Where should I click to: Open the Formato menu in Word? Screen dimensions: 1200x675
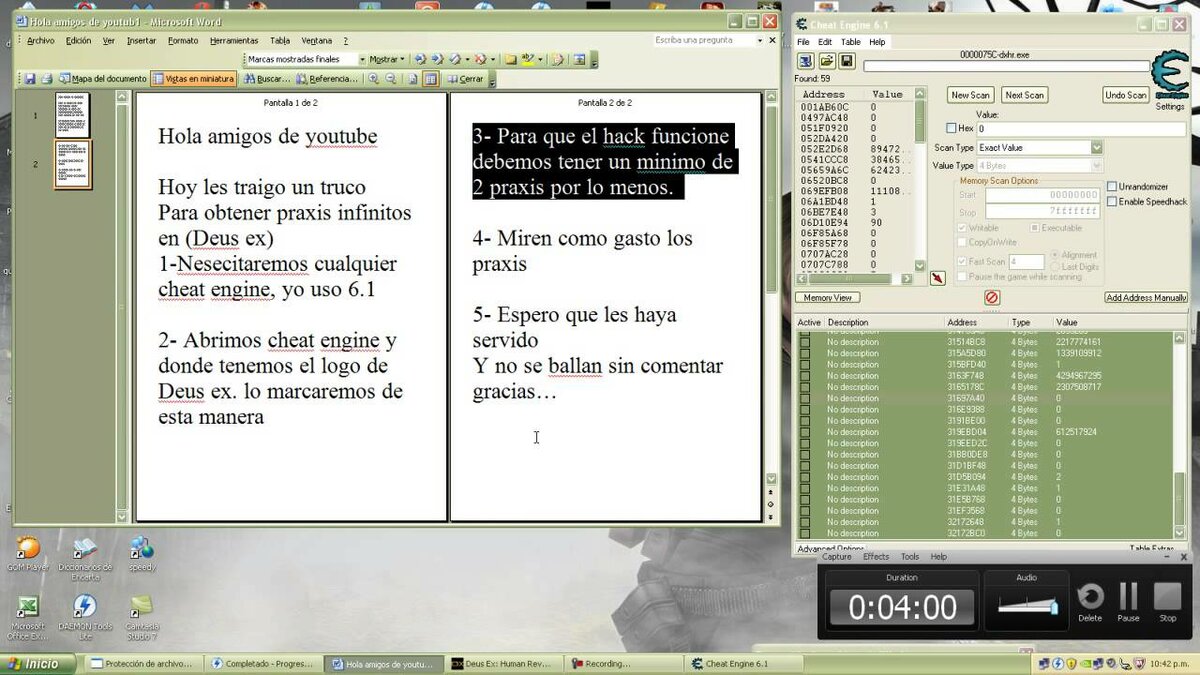[183, 41]
